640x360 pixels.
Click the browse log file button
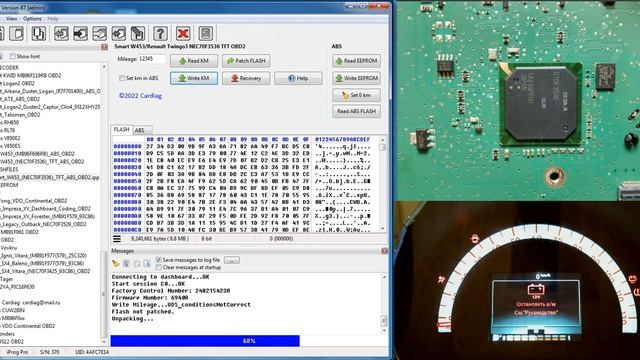coord(232,260)
